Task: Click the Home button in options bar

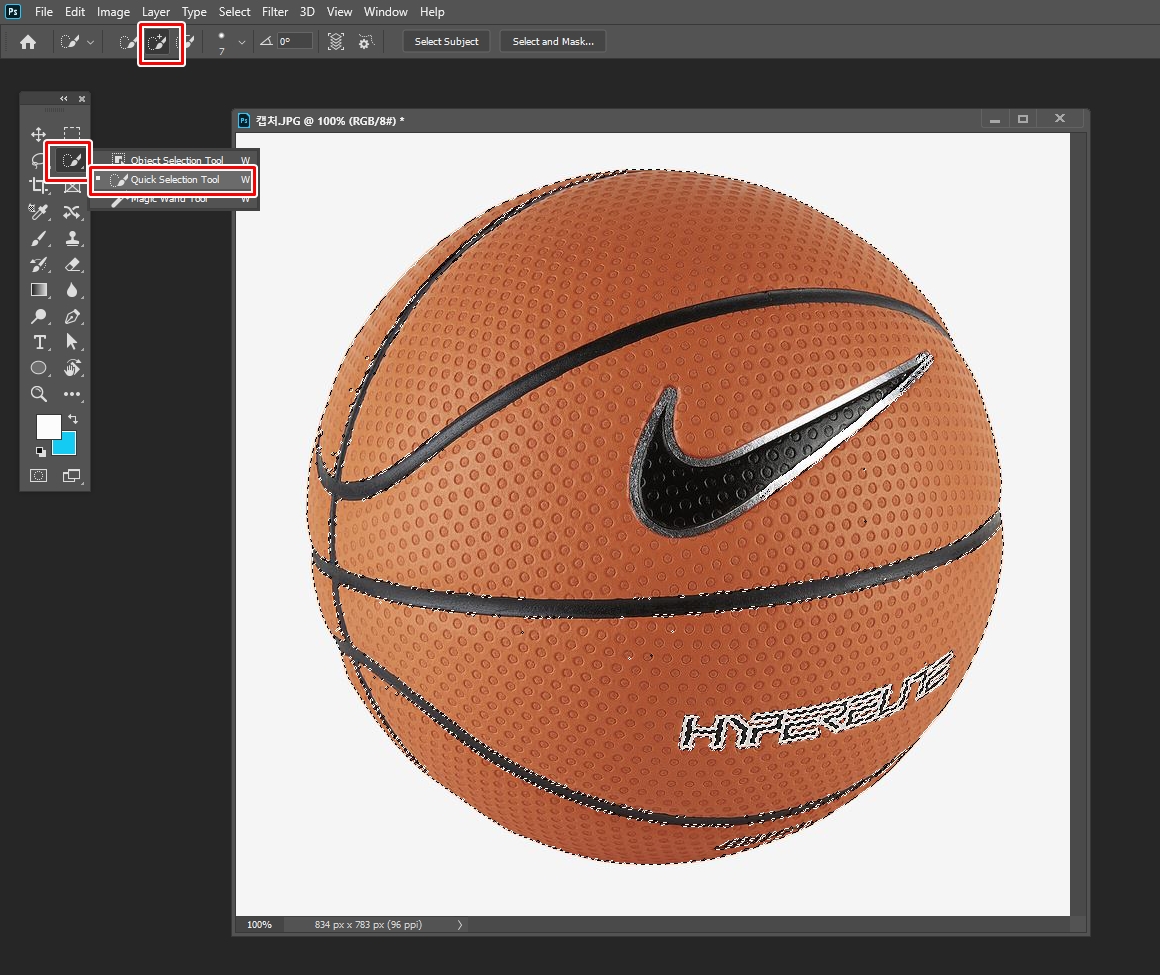Action: coord(28,42)
